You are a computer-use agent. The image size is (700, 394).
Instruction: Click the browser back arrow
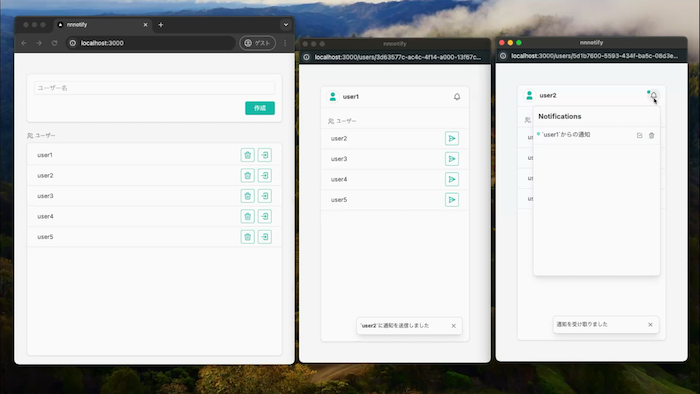pos(24,43)
